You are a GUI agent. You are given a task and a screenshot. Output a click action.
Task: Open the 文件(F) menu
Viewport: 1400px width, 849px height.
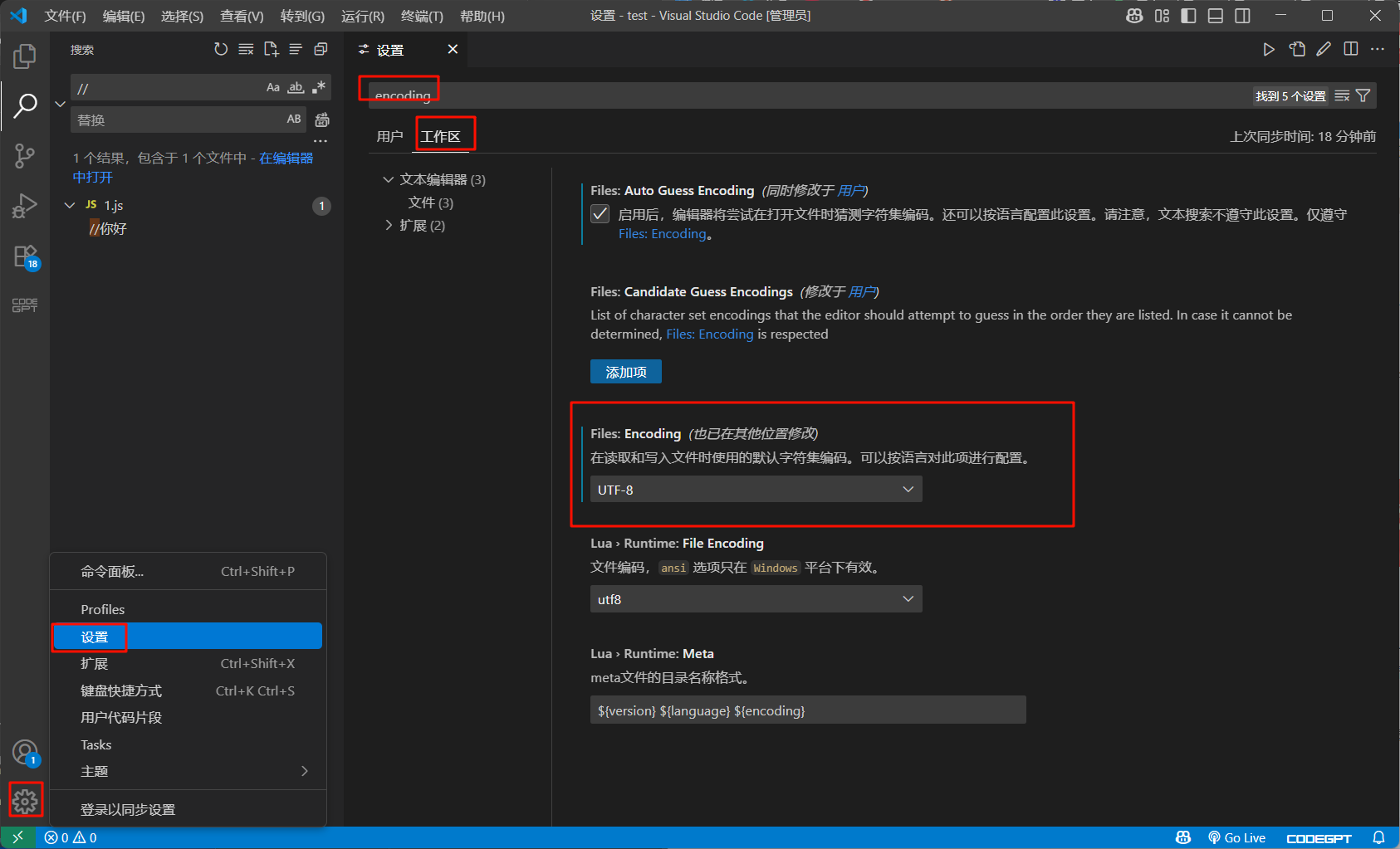(x=65, y=16)
